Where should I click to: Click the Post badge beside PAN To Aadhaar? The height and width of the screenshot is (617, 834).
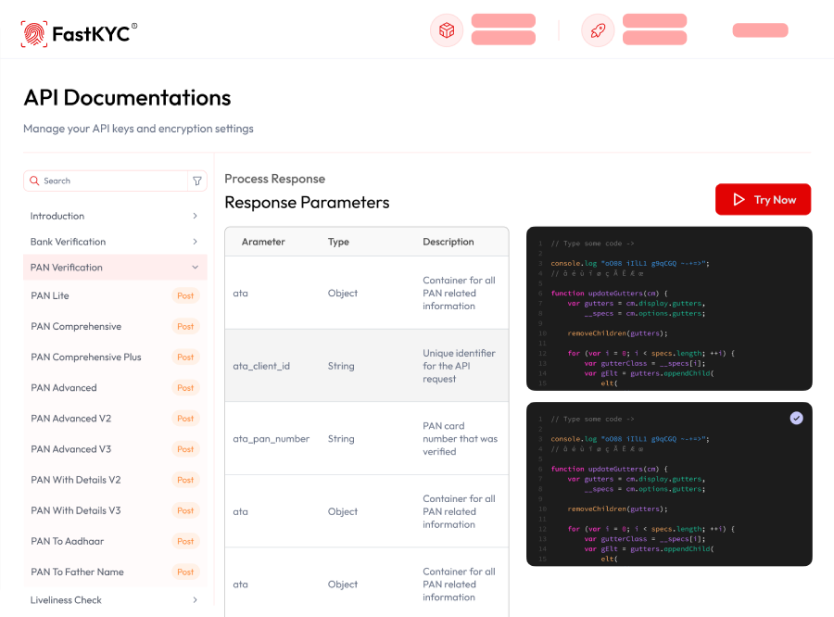(x=186, y=541)
